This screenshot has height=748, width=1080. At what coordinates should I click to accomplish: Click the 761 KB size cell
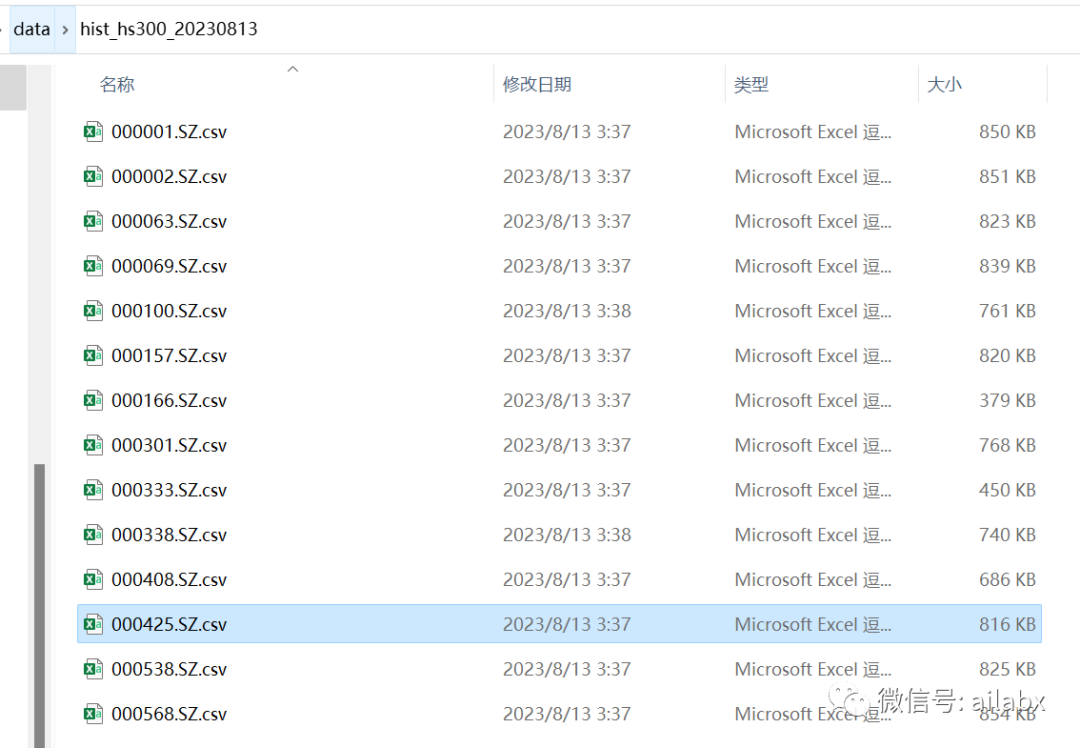(1007, 311)
